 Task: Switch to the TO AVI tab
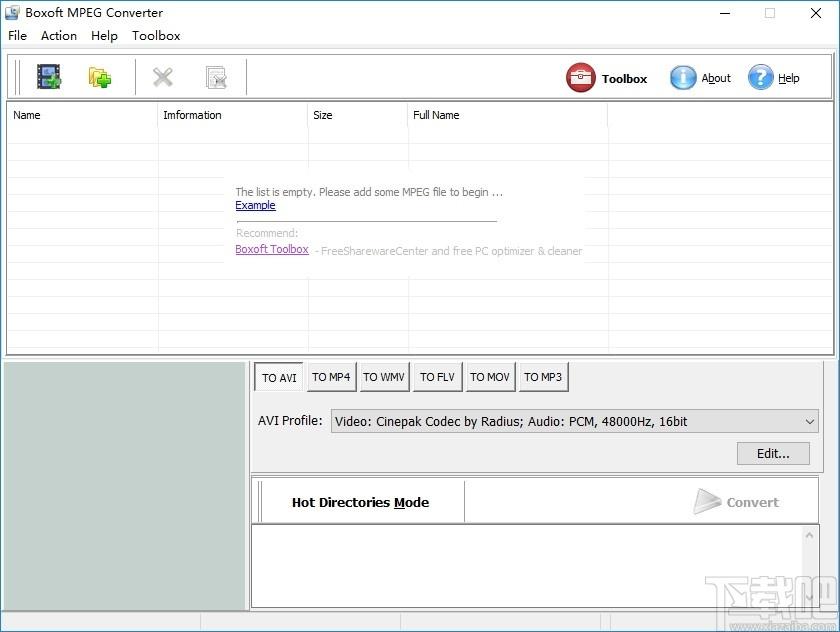(x=279, y=378)
